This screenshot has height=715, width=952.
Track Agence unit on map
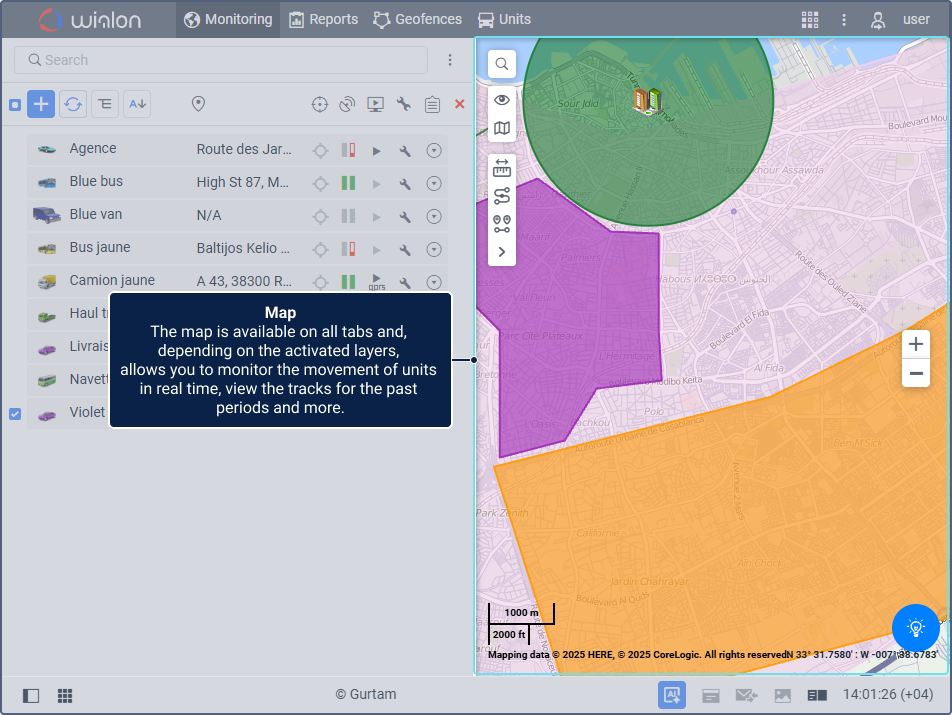(321, 151)
